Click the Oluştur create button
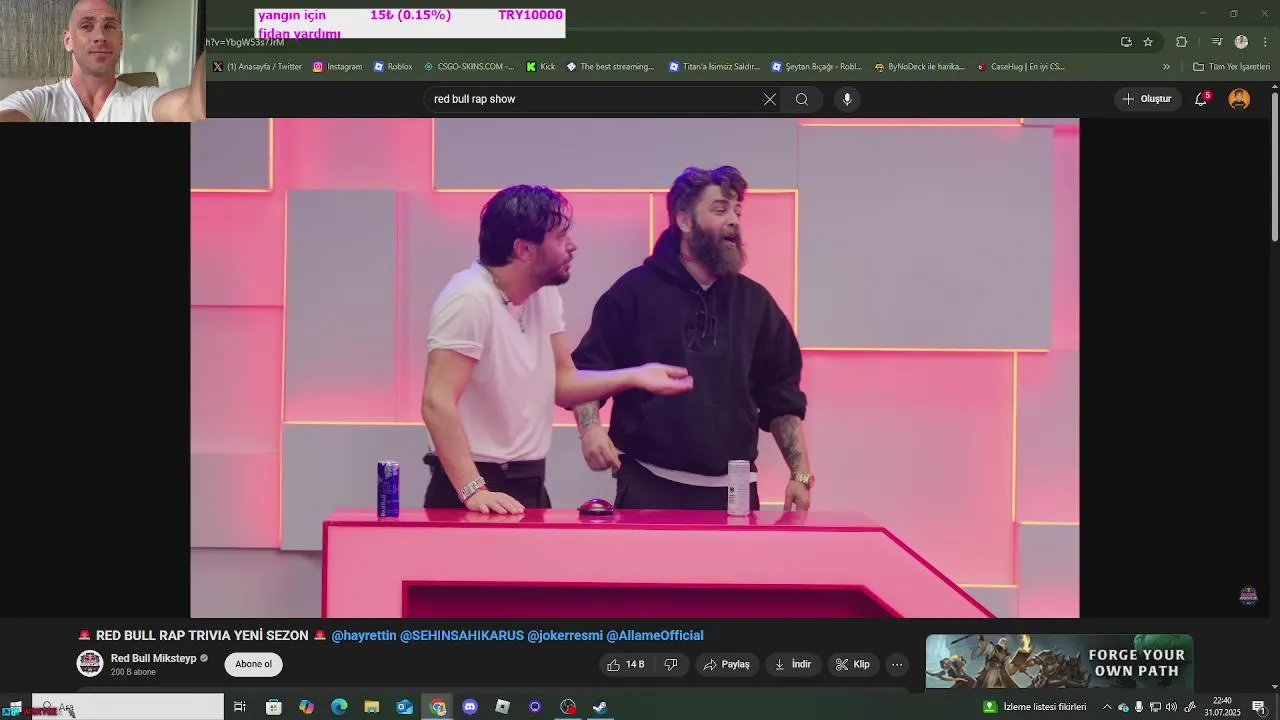The image size is (1280, 720). coord(1146,99)
